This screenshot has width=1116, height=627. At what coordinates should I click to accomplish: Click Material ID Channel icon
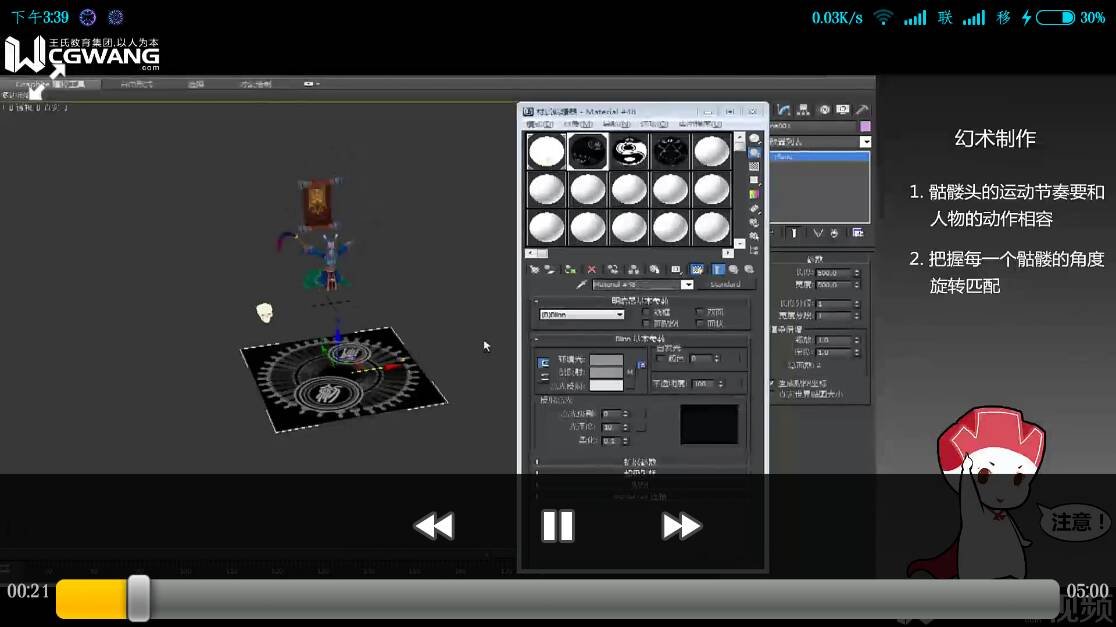point(675,270)
